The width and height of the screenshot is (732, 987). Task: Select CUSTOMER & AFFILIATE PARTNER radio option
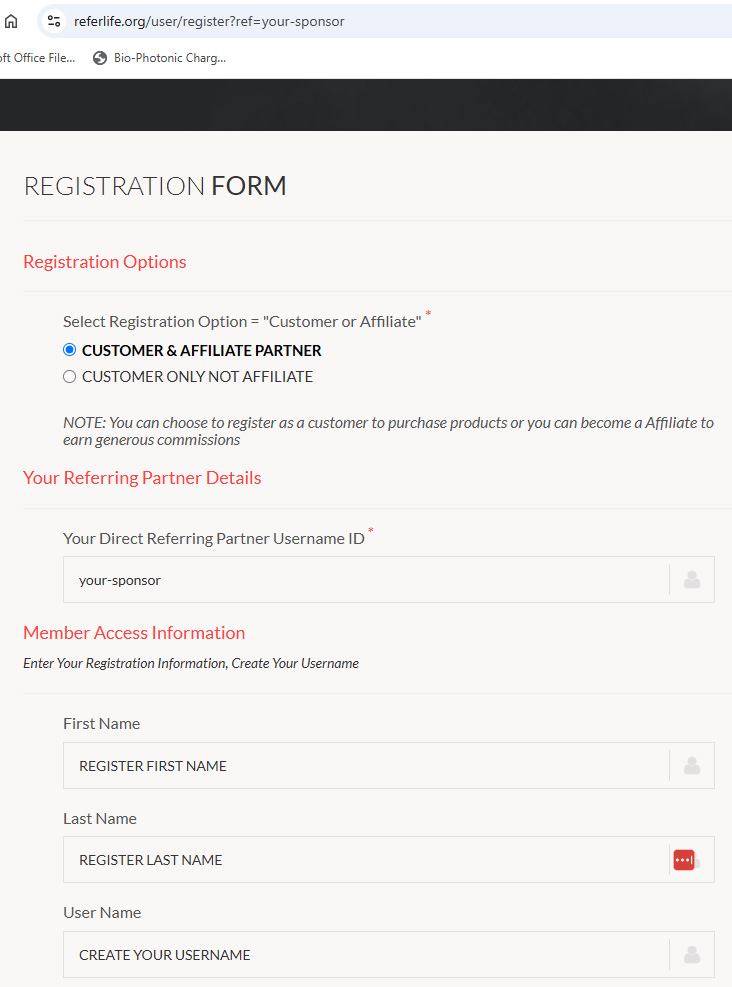69,350
